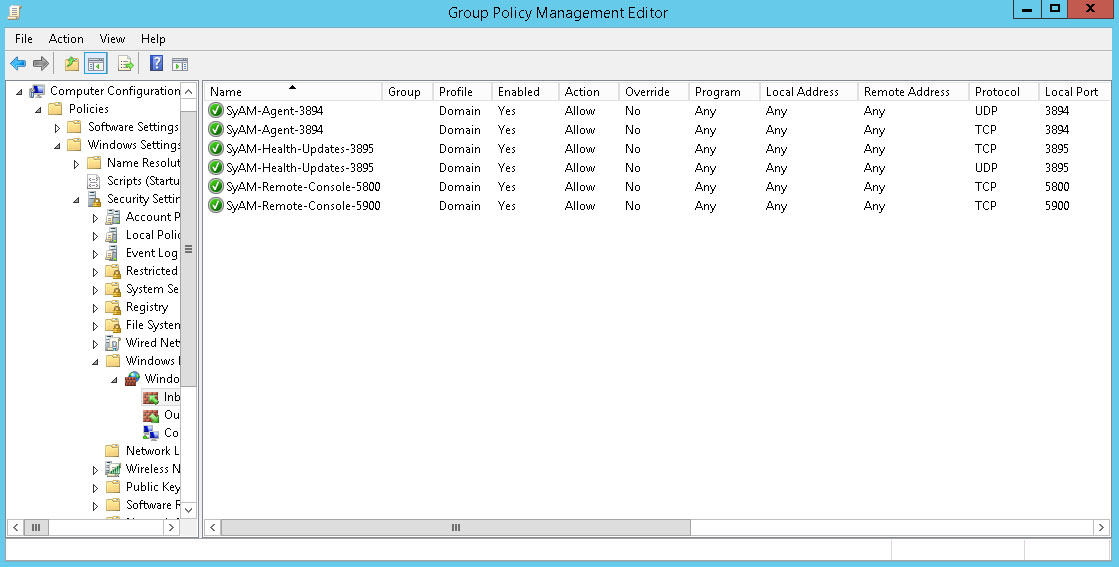Expand the Software Settings tree node
Image resolution: width=1119 pixels, height=567 pixels.
(x=57, y=128)
